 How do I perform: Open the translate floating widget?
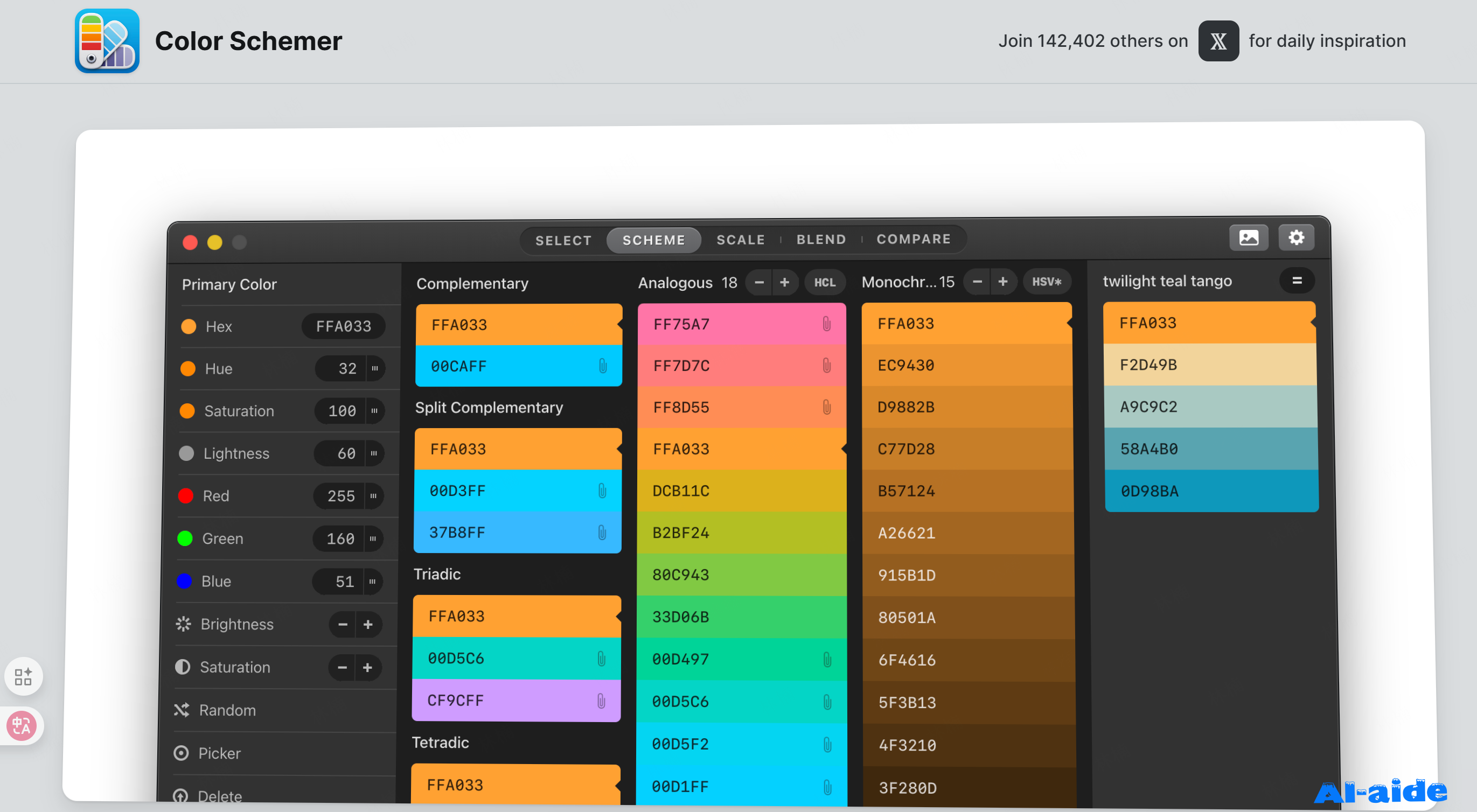coord(22,726)
